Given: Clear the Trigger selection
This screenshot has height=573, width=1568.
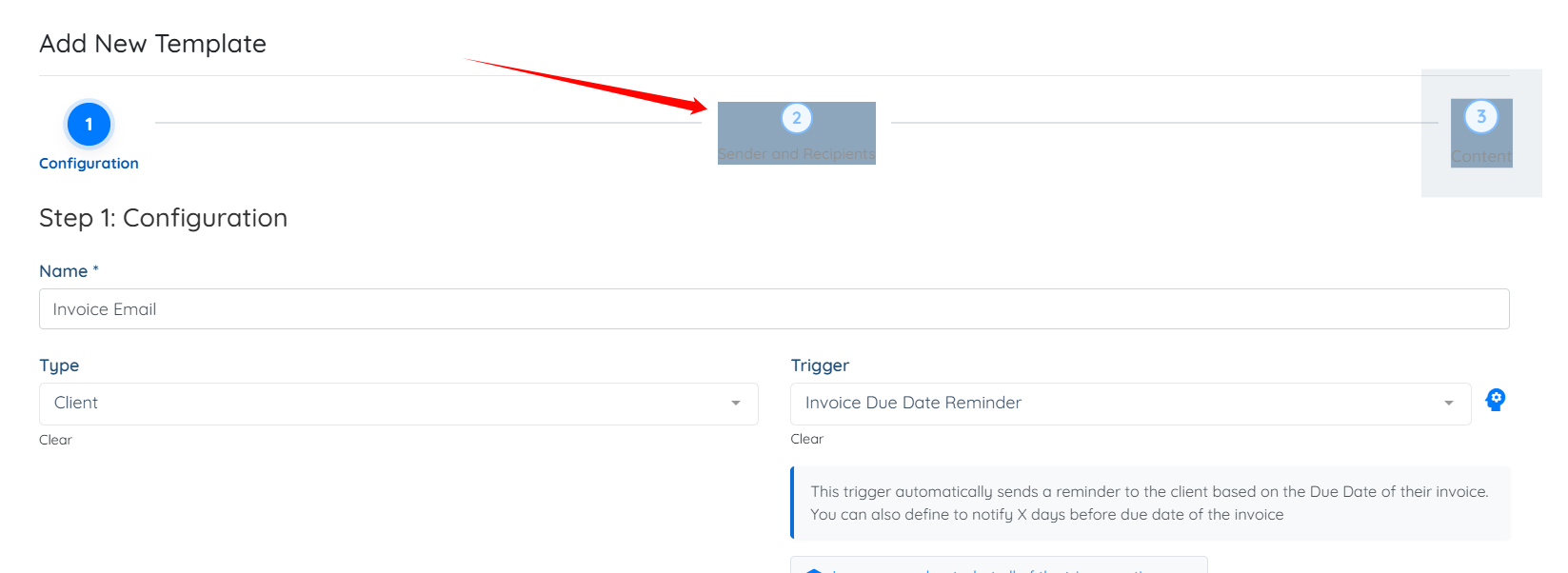Looking at the screenshot, I should coord(806,439).
